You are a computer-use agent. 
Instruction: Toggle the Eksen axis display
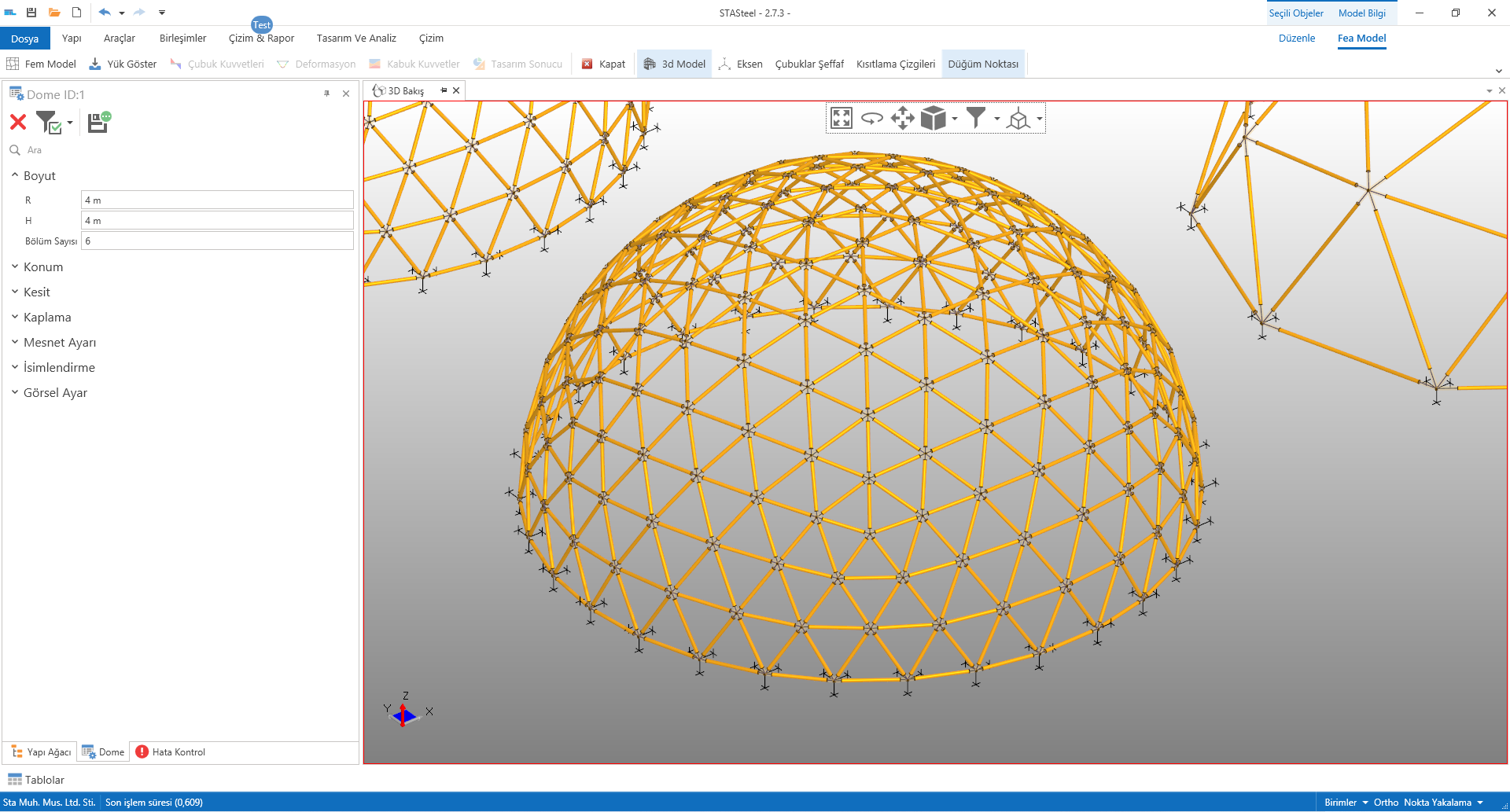tap(741, 64)
